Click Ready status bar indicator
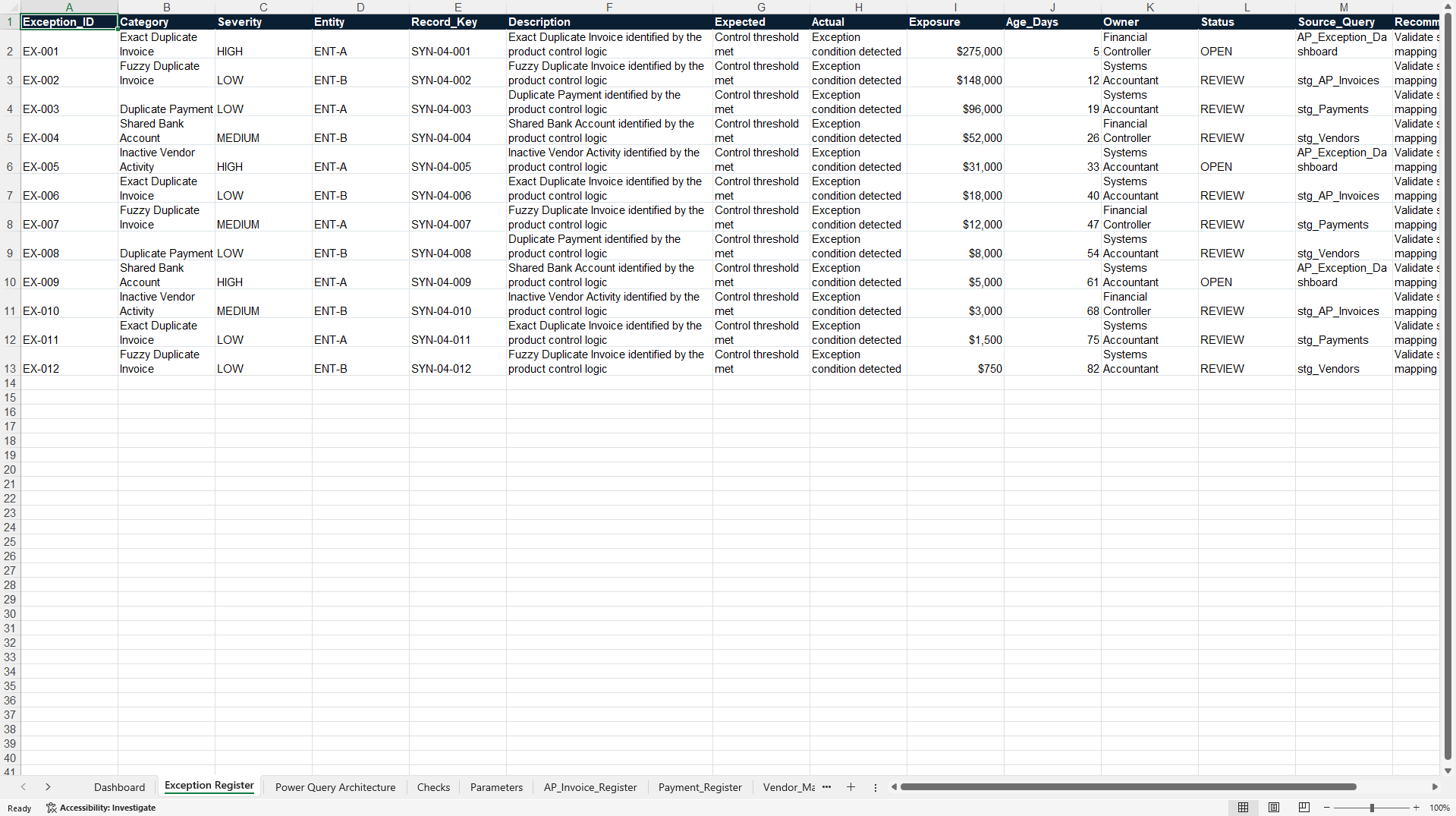This screenshot has height=816, width=1456. tap(20, 808)
